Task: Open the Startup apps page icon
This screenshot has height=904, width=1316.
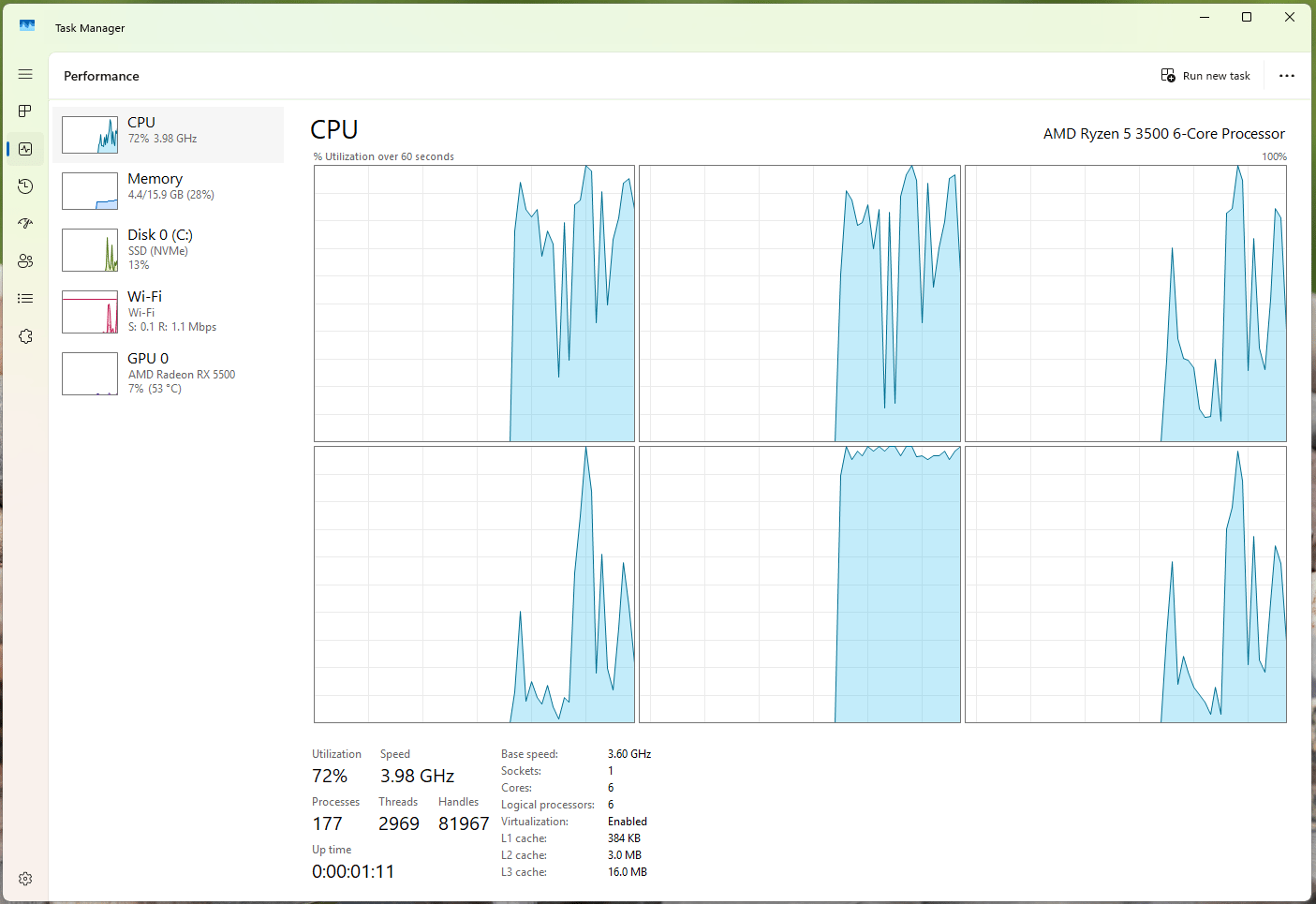Action: click(x=25, y=224)
